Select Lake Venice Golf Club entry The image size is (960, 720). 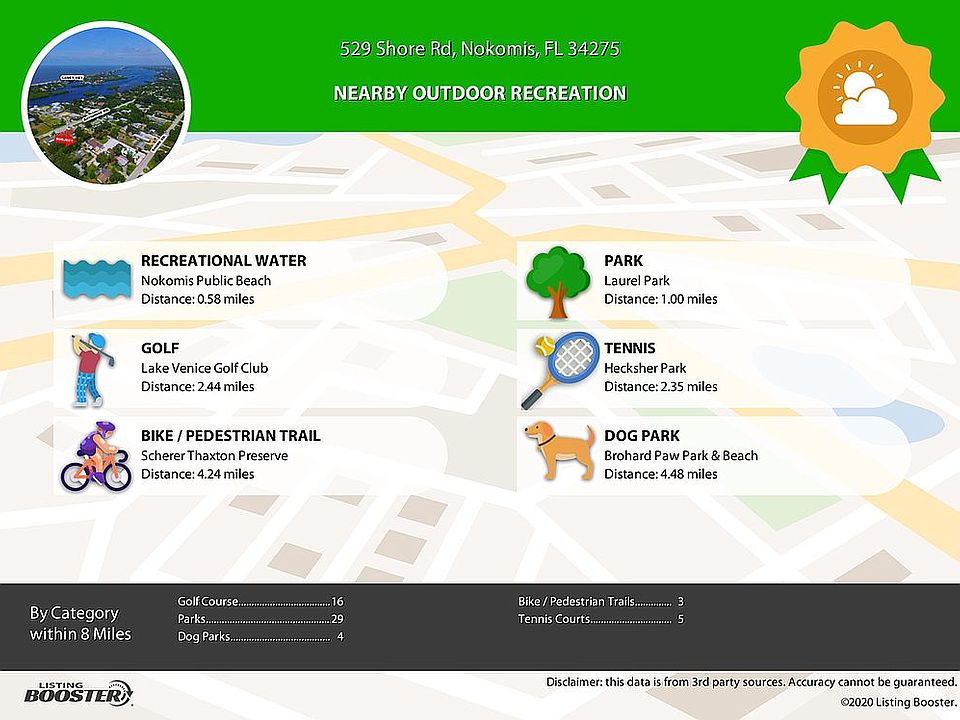click(x=204, y=368)
